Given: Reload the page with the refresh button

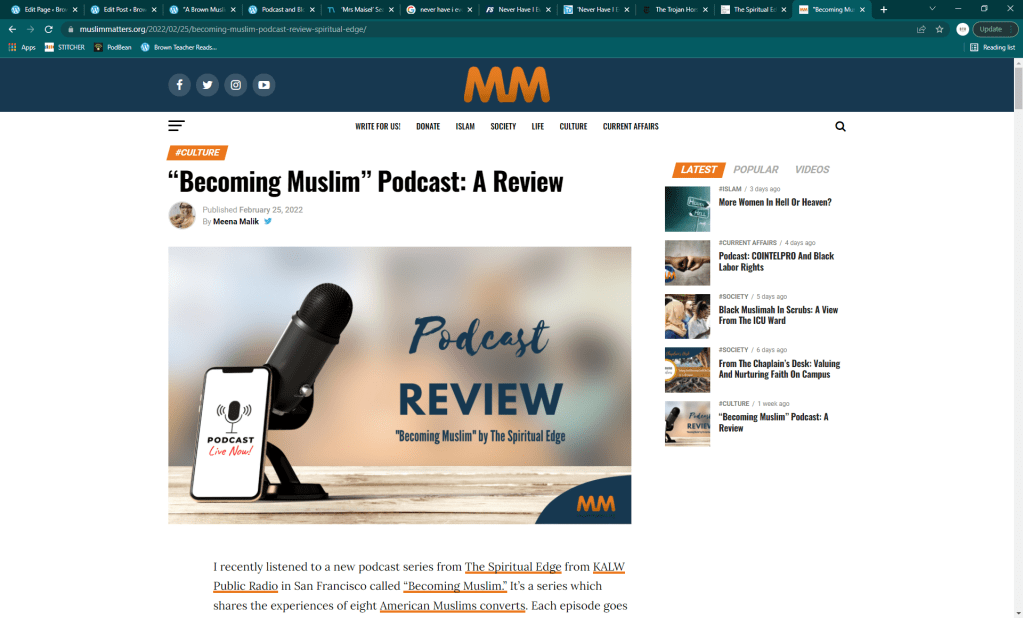Looking at the screenshot, I should [48, 29].
